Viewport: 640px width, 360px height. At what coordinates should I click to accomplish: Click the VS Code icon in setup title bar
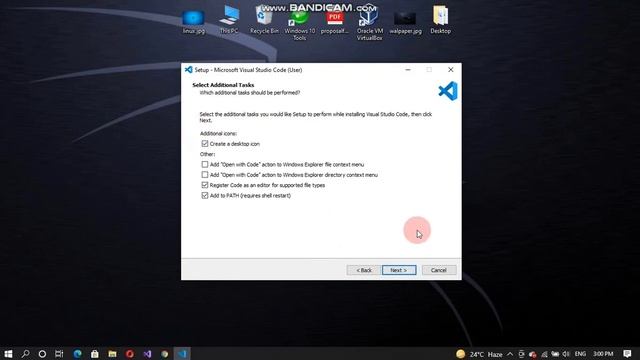(189, 70)
